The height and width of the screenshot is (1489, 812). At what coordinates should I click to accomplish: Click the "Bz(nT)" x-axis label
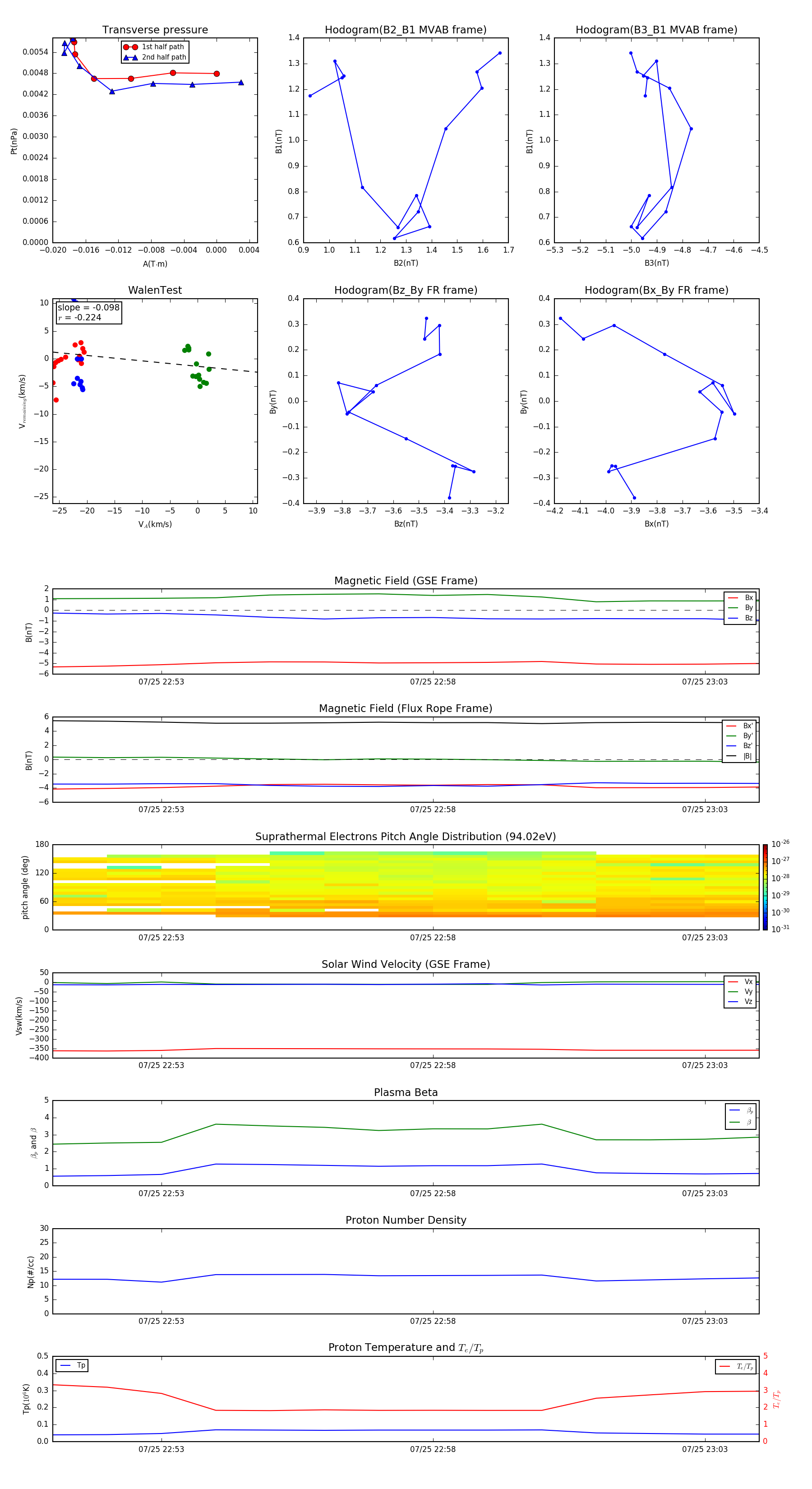[406, 524]
